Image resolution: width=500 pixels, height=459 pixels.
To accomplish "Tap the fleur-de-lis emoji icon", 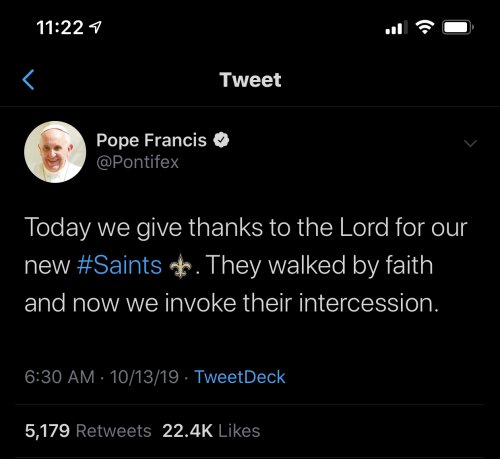I will (180, 266).
